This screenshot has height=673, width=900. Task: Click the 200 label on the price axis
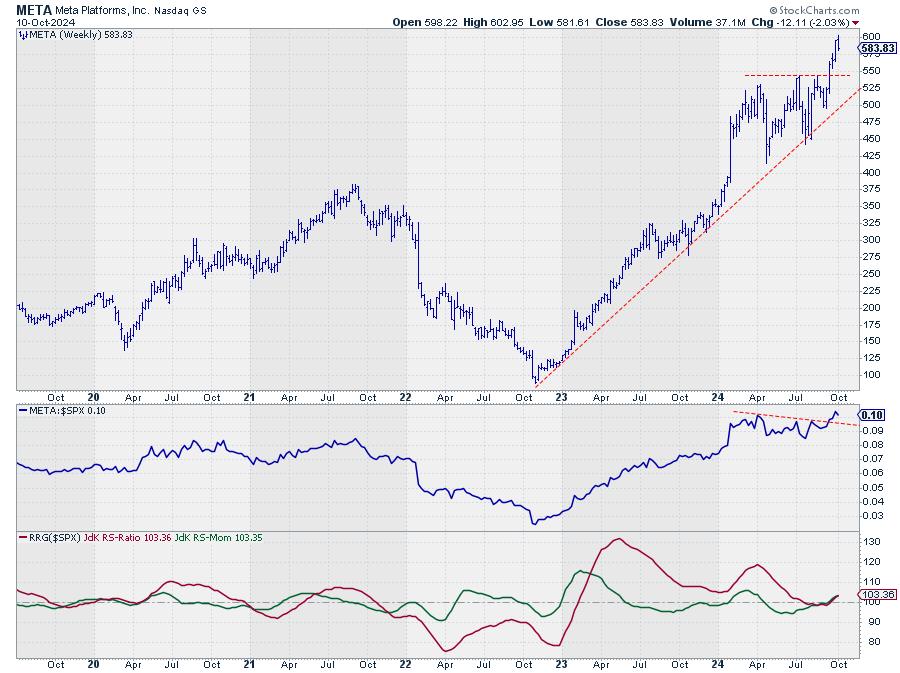click(871, 307)
